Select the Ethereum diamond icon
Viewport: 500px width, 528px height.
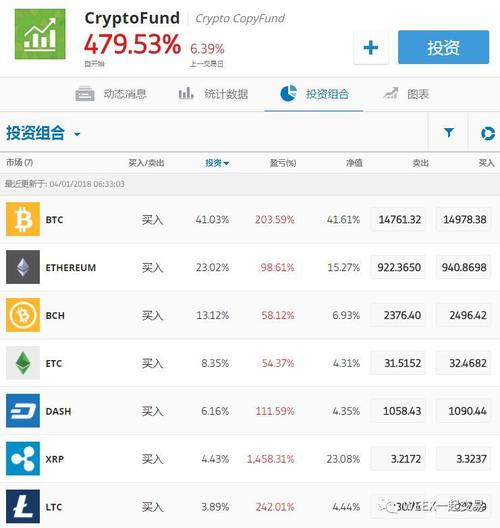click(23, 267)
